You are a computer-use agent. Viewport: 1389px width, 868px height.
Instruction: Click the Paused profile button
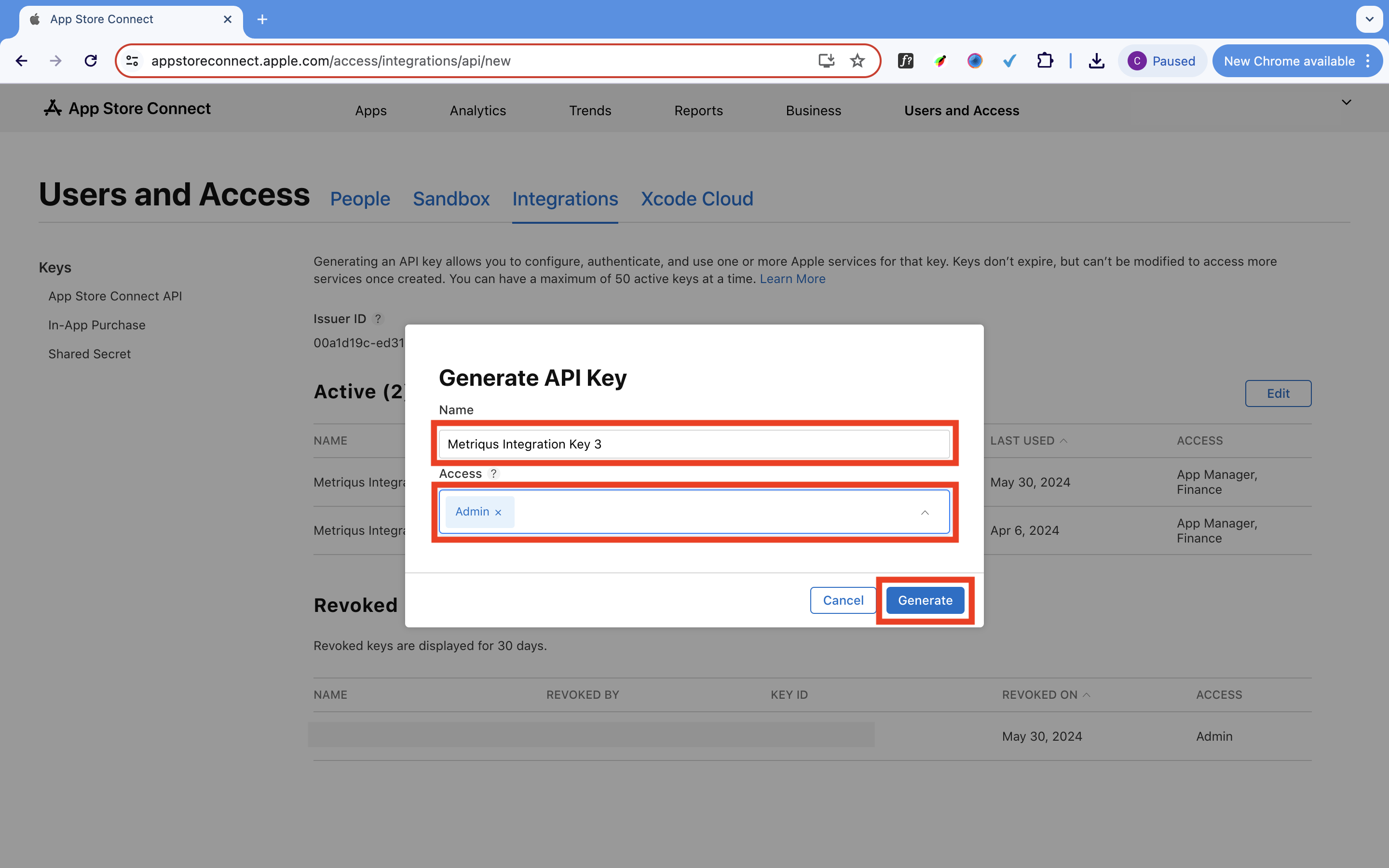pyautogui.click(x=1162, y=61)
